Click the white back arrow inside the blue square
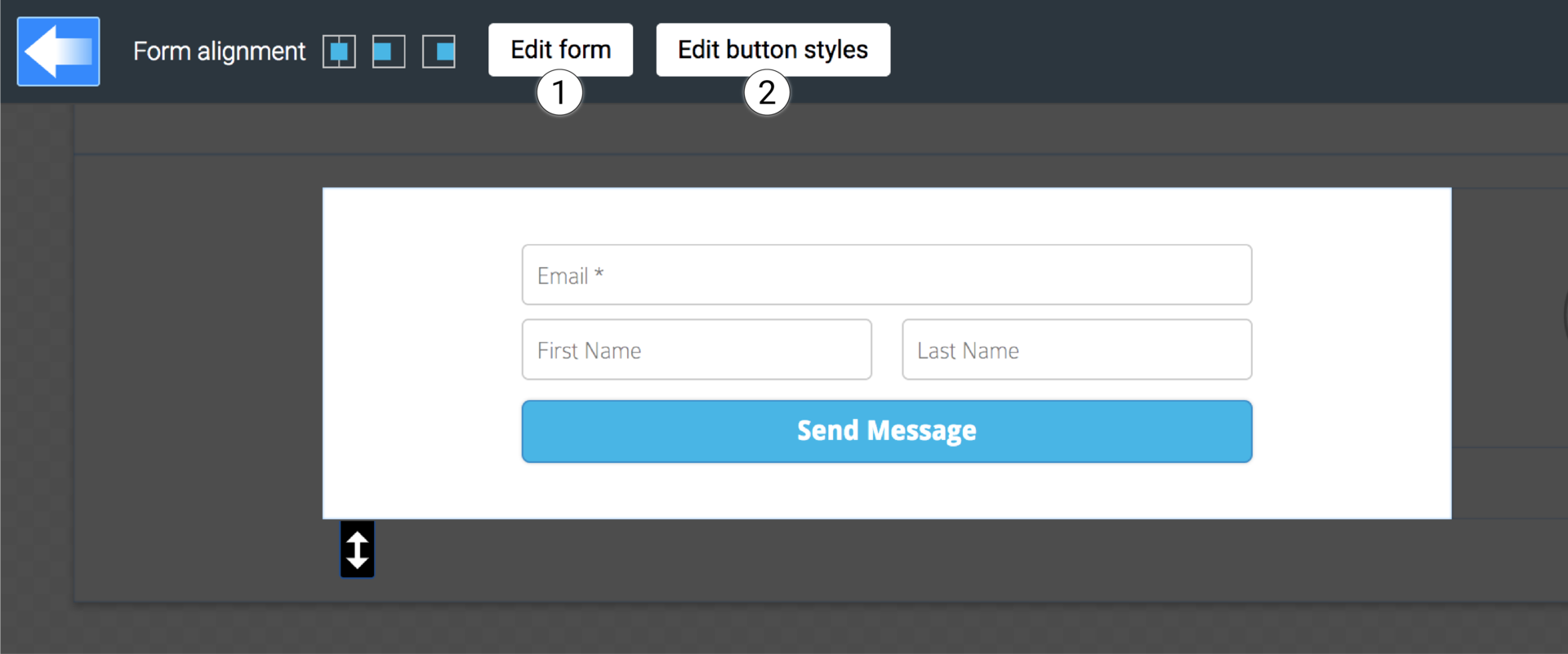Screen dimensions: 1568x654 coord(57,51)
